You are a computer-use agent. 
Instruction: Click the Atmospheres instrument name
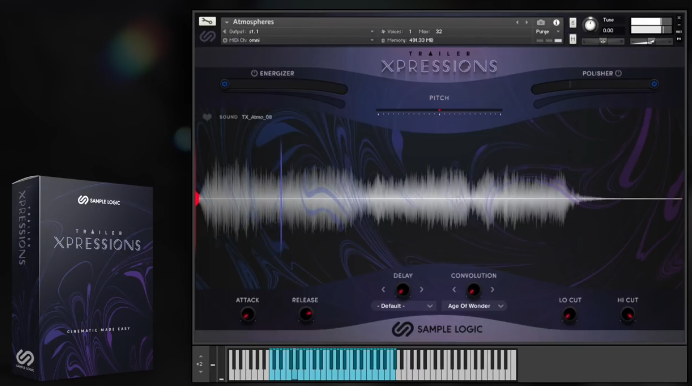253,22
